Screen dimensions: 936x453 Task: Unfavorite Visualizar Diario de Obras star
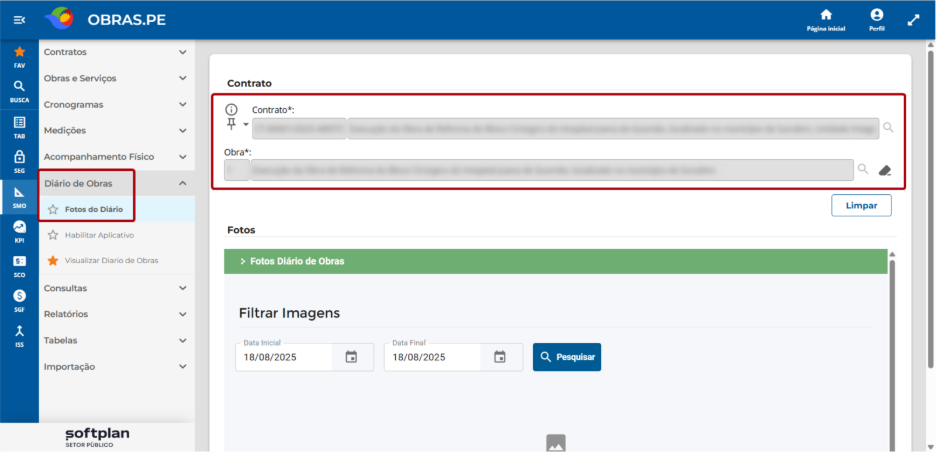click(53, 261)
